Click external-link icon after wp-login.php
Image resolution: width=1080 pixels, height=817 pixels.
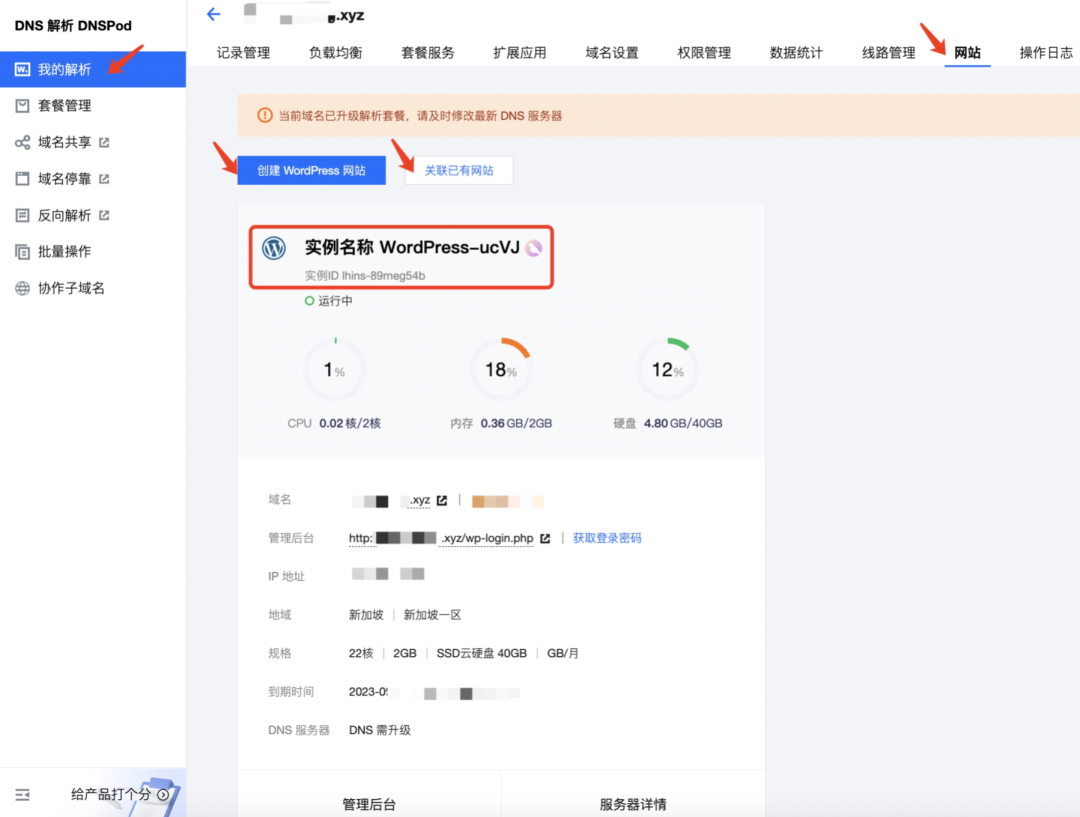545,538
